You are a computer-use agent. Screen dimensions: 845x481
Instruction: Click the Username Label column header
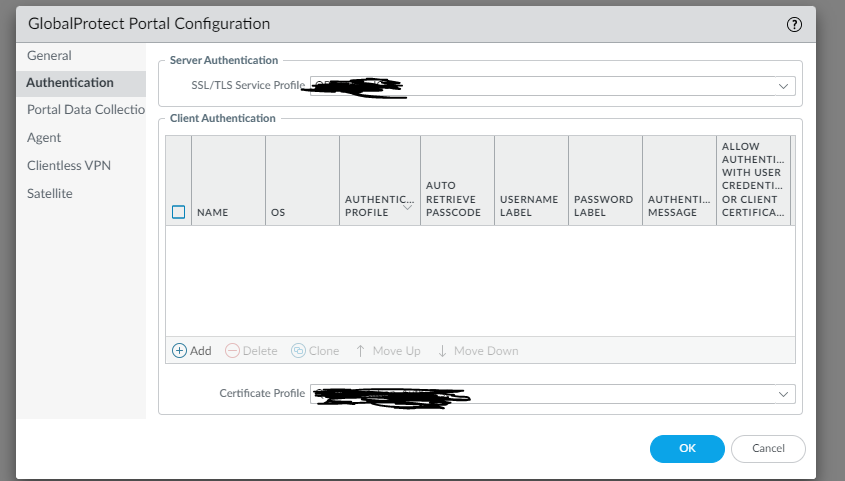tap(531, 181)
